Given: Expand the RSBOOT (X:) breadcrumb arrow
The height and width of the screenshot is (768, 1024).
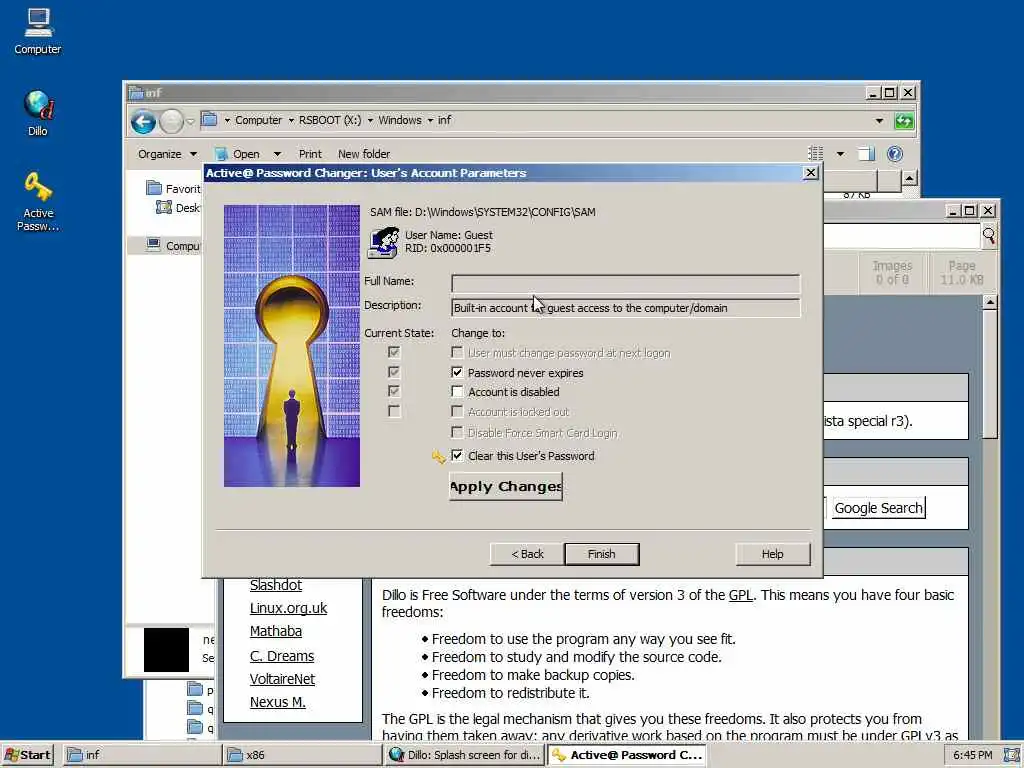Looking at the screenshot, I should click(370, 120).
